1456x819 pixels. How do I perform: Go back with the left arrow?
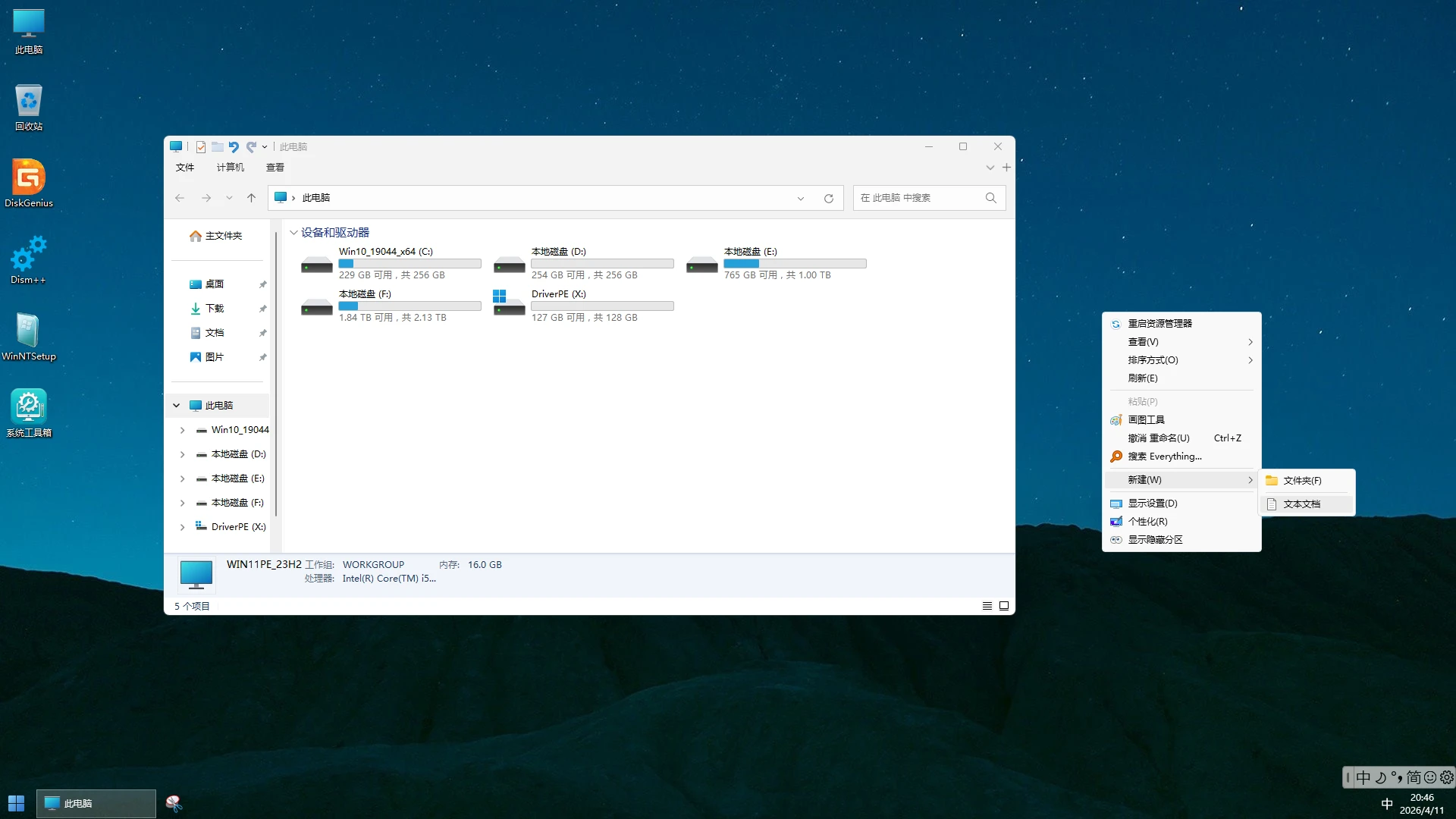click(x=180, y=198)
